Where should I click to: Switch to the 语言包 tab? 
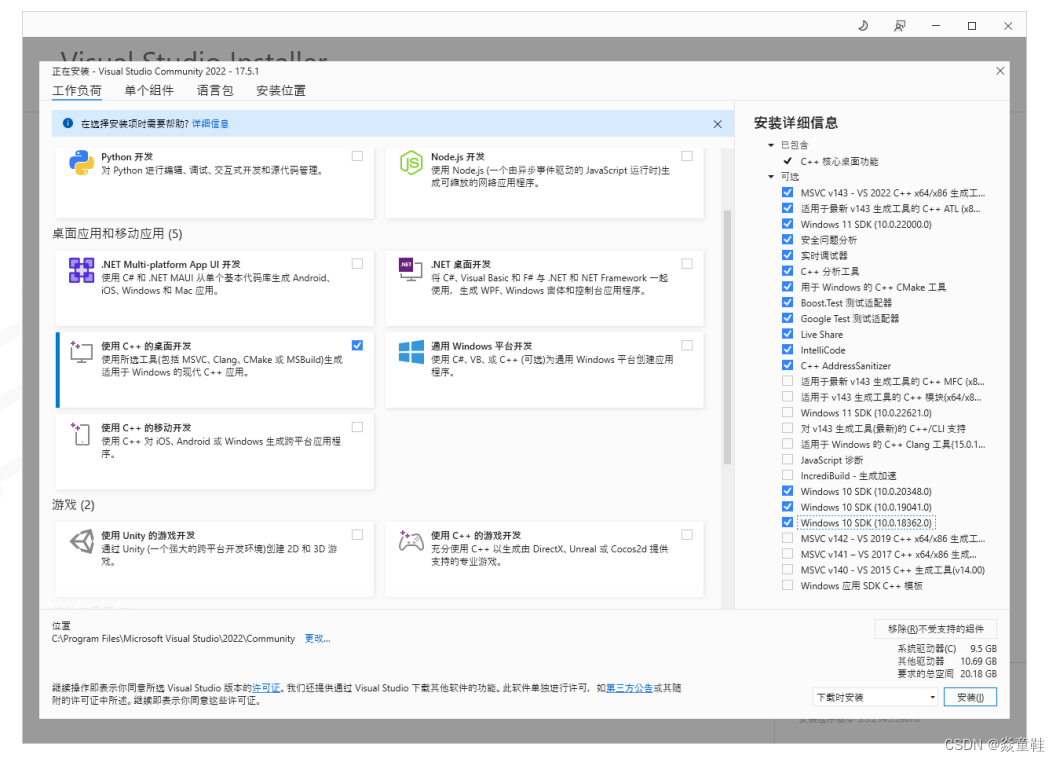coord(215,91)
